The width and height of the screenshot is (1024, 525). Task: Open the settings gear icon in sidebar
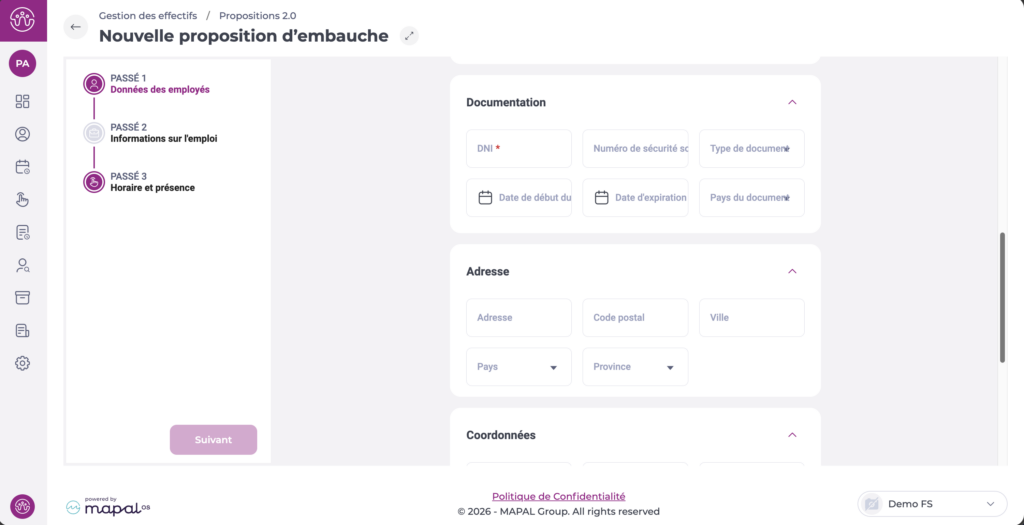click(23, 363)
